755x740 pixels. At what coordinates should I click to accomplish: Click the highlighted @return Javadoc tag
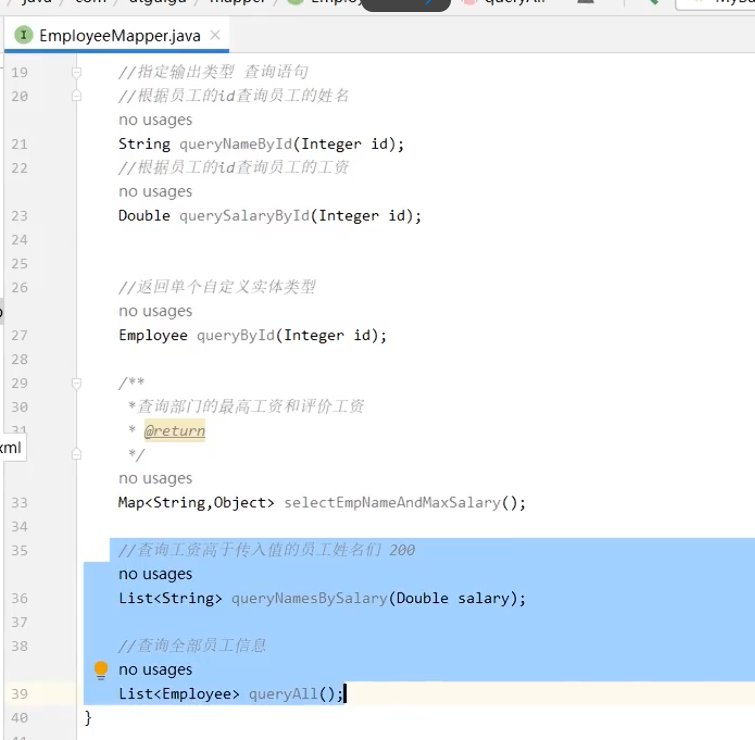(174, 430)
